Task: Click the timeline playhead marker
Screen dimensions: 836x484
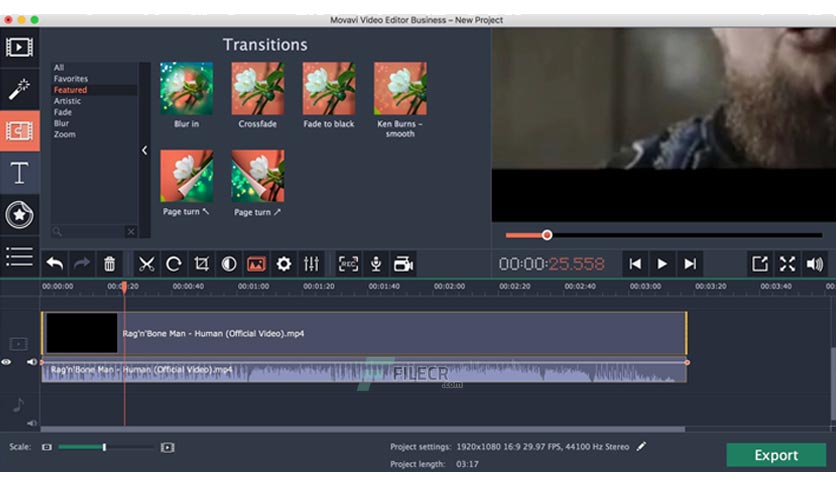Action: pyautogui.click(x=124, y=287)
